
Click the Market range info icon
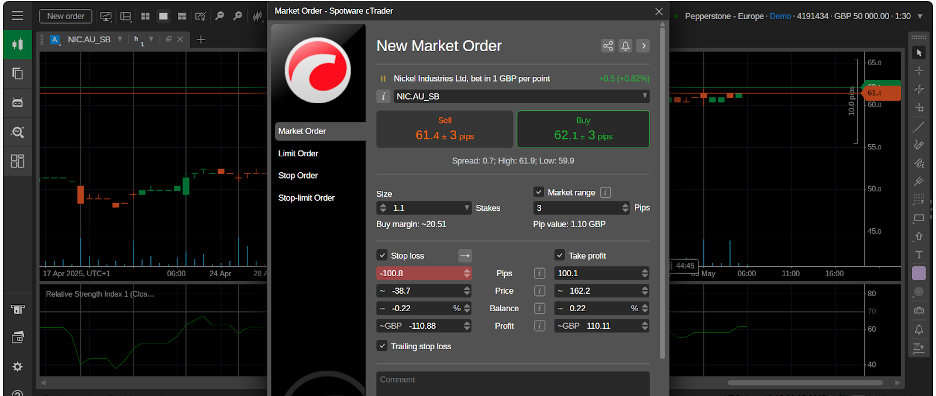pos(605,192)
